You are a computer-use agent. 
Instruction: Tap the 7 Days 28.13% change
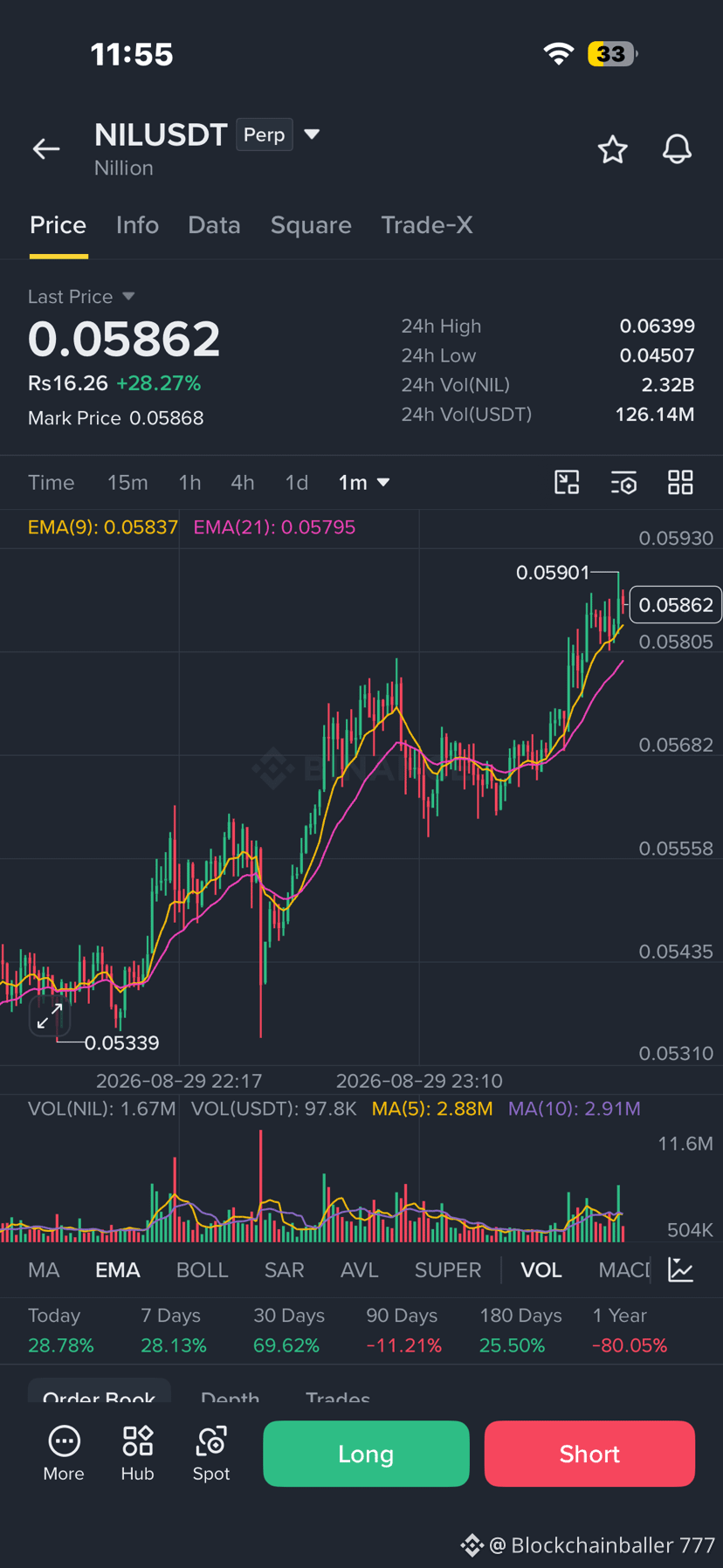click(174, 1345)
